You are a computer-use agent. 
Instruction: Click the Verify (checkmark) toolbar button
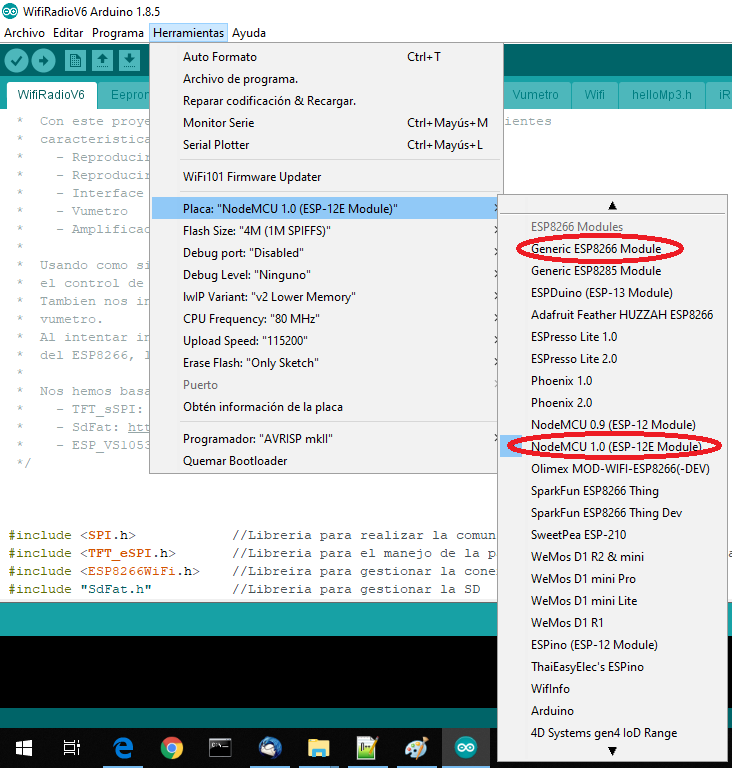pos(16,61)
